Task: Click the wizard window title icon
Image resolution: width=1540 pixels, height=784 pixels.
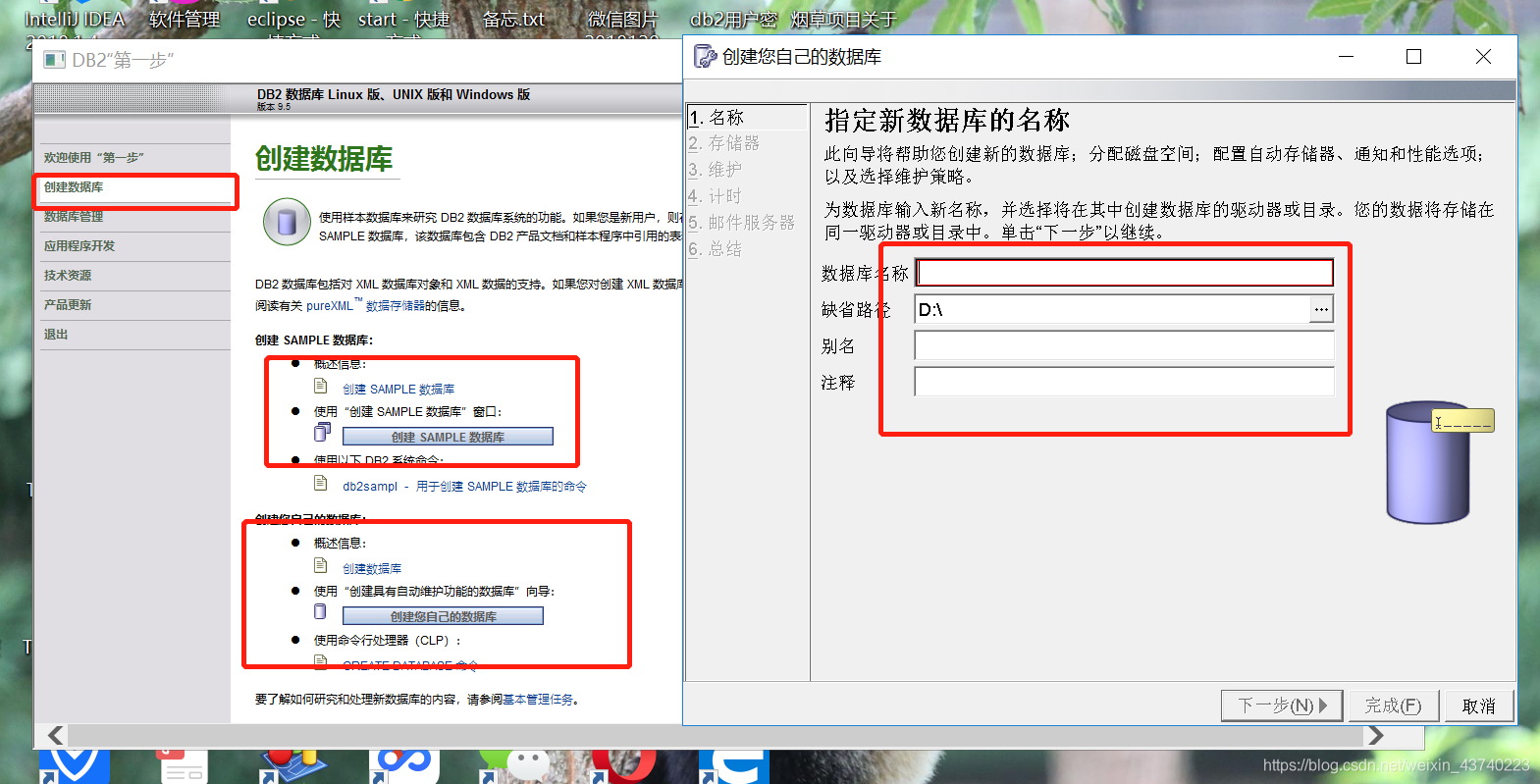Action: (705, 57)
